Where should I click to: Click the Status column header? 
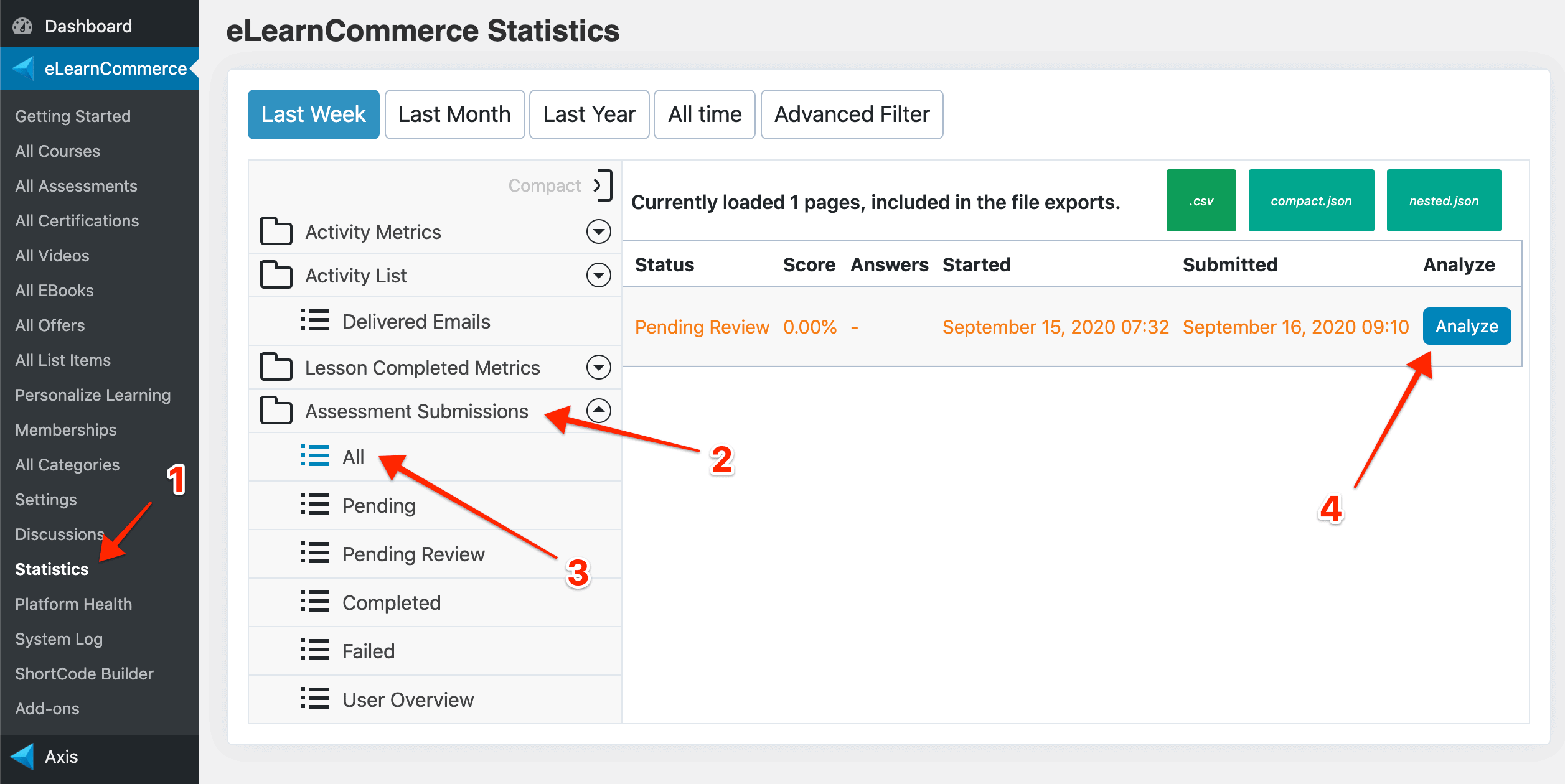point(664,264)
